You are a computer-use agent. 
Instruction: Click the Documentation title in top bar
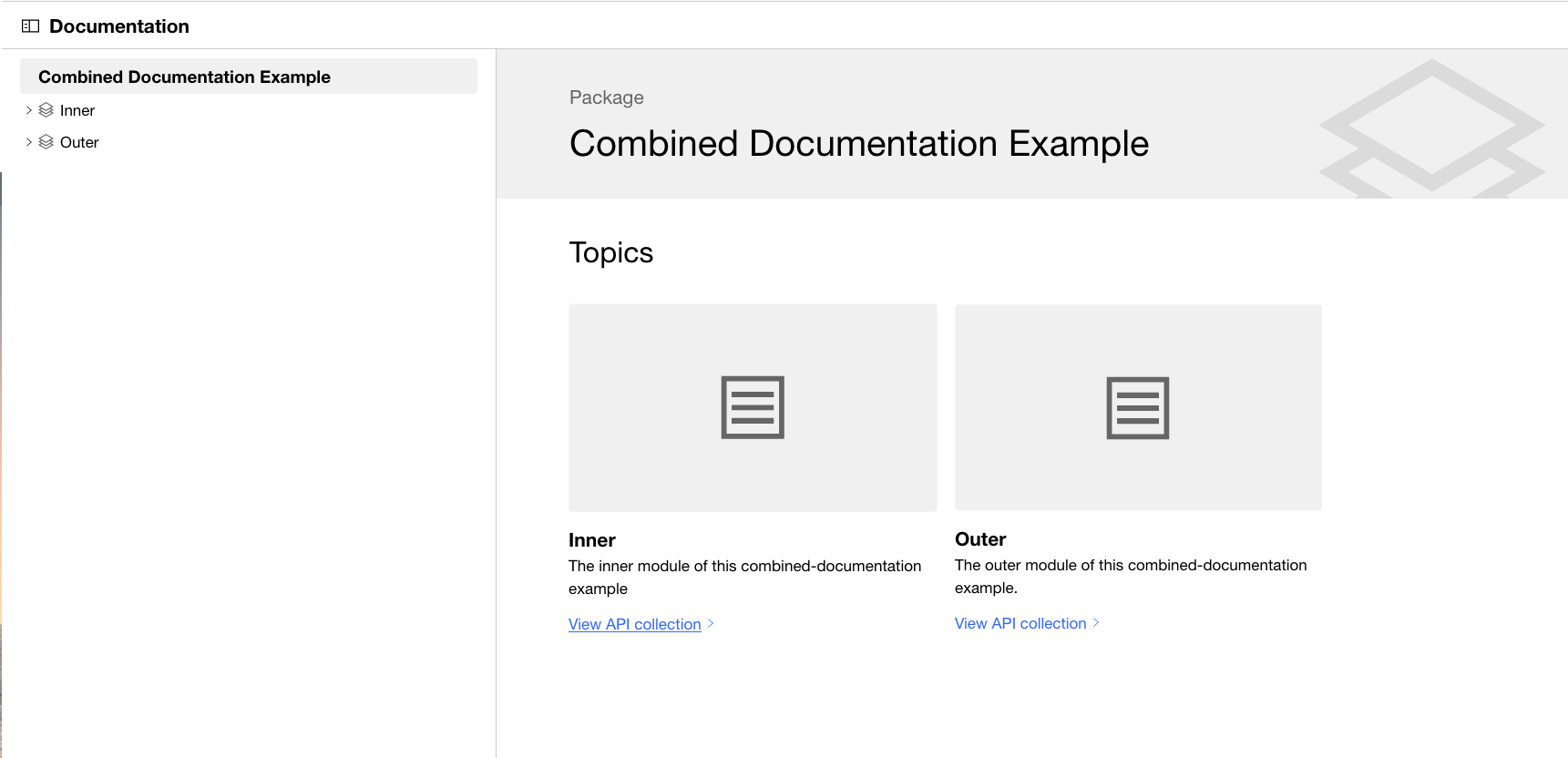click(x=119, y=26)
